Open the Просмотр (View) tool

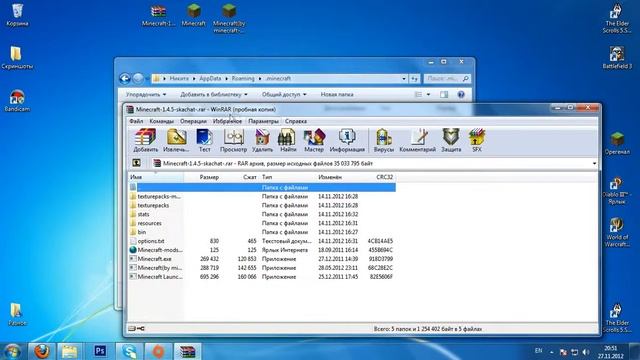(233, 141)
